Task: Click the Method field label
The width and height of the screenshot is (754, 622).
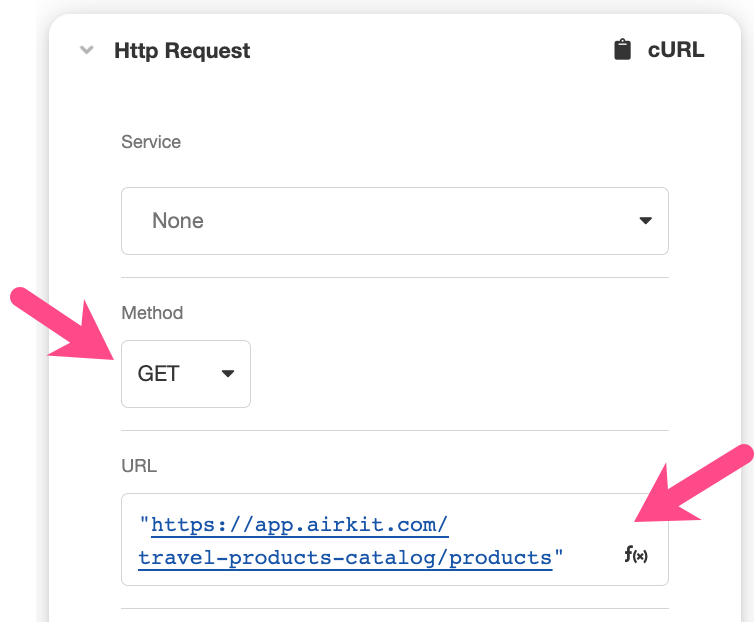Action: click(x=152, y=313)
